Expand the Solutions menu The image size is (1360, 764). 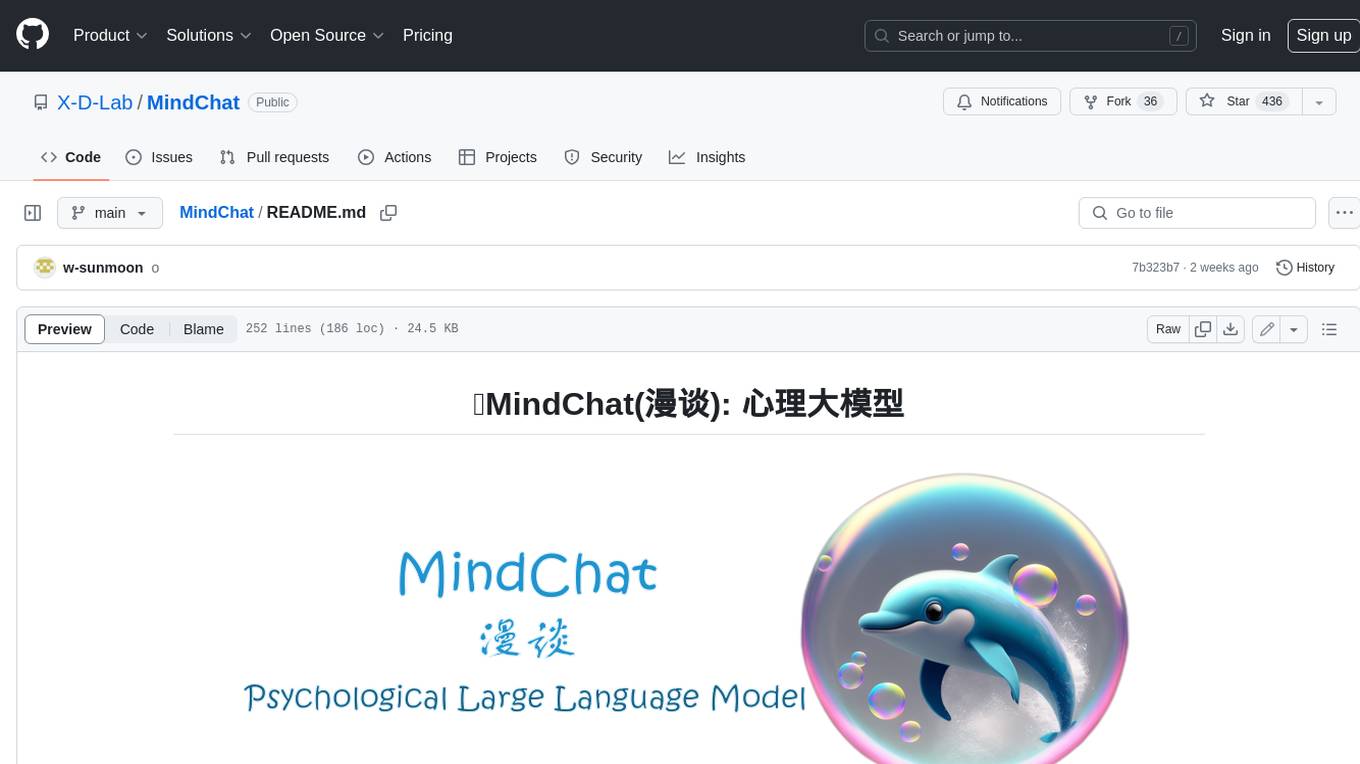[x=208, y=35]
